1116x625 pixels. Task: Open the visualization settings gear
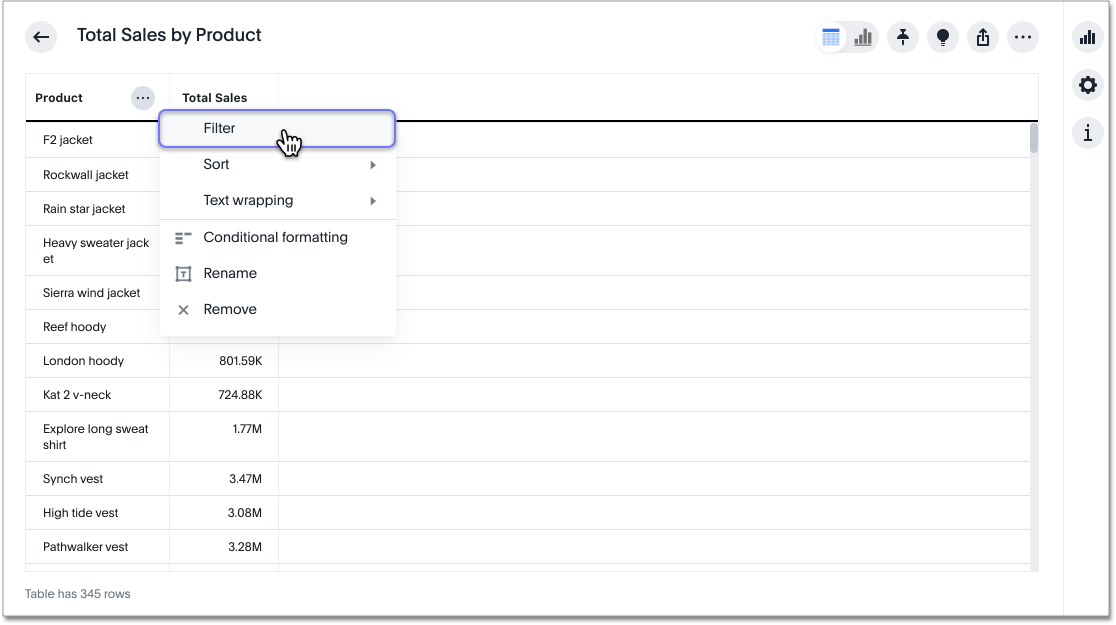click(x=1087, y=85)
